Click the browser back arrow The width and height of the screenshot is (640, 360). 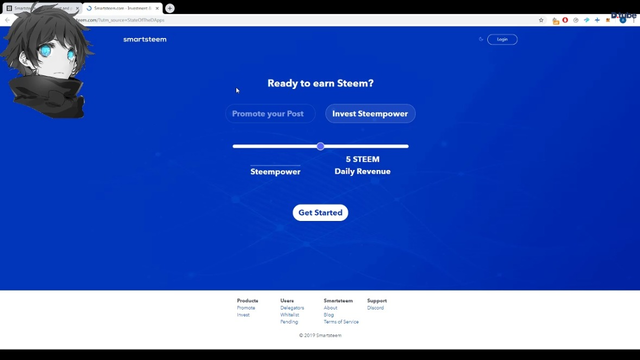[x=7, y=20]
